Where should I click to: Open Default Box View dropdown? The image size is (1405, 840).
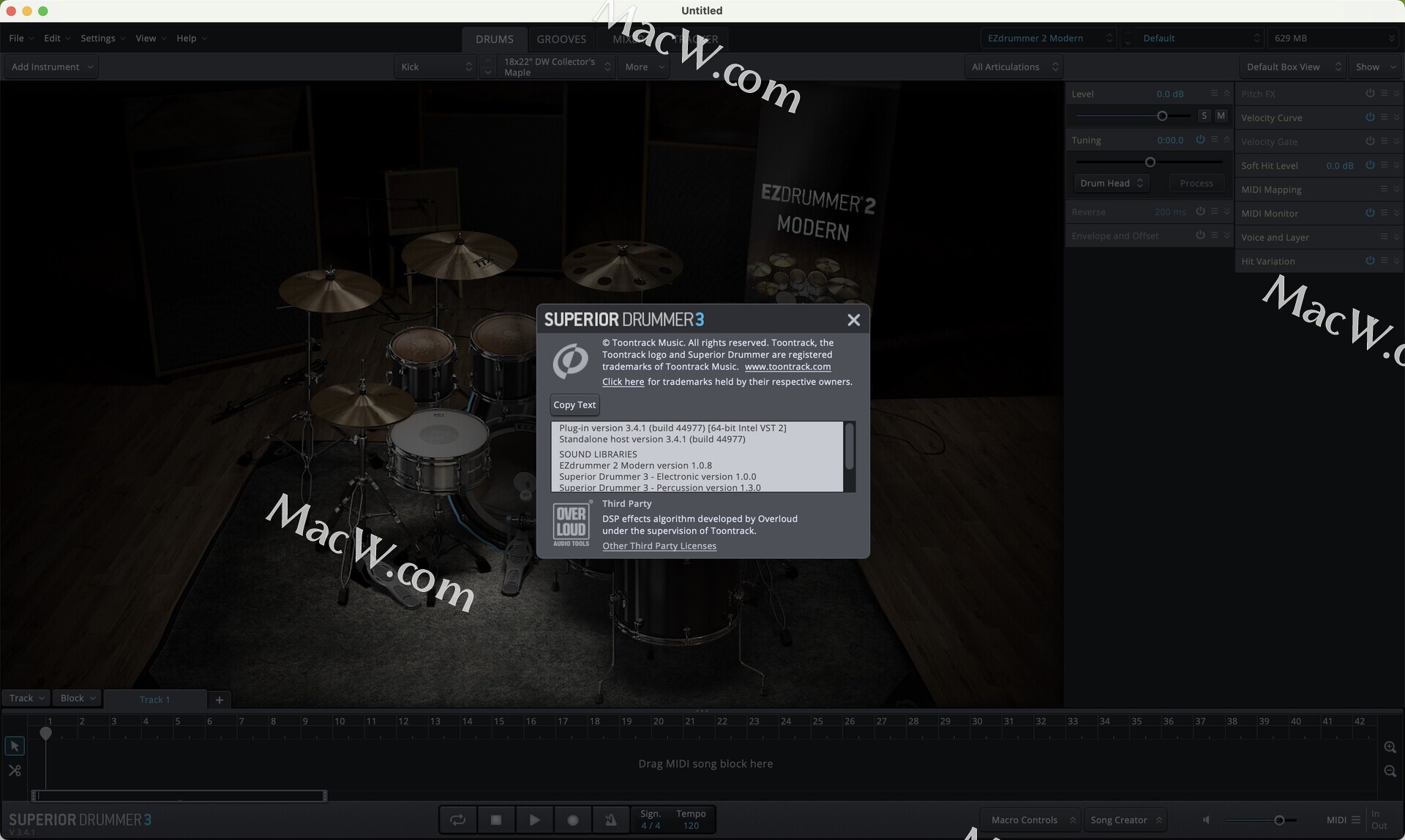[x=1292, y=67]
